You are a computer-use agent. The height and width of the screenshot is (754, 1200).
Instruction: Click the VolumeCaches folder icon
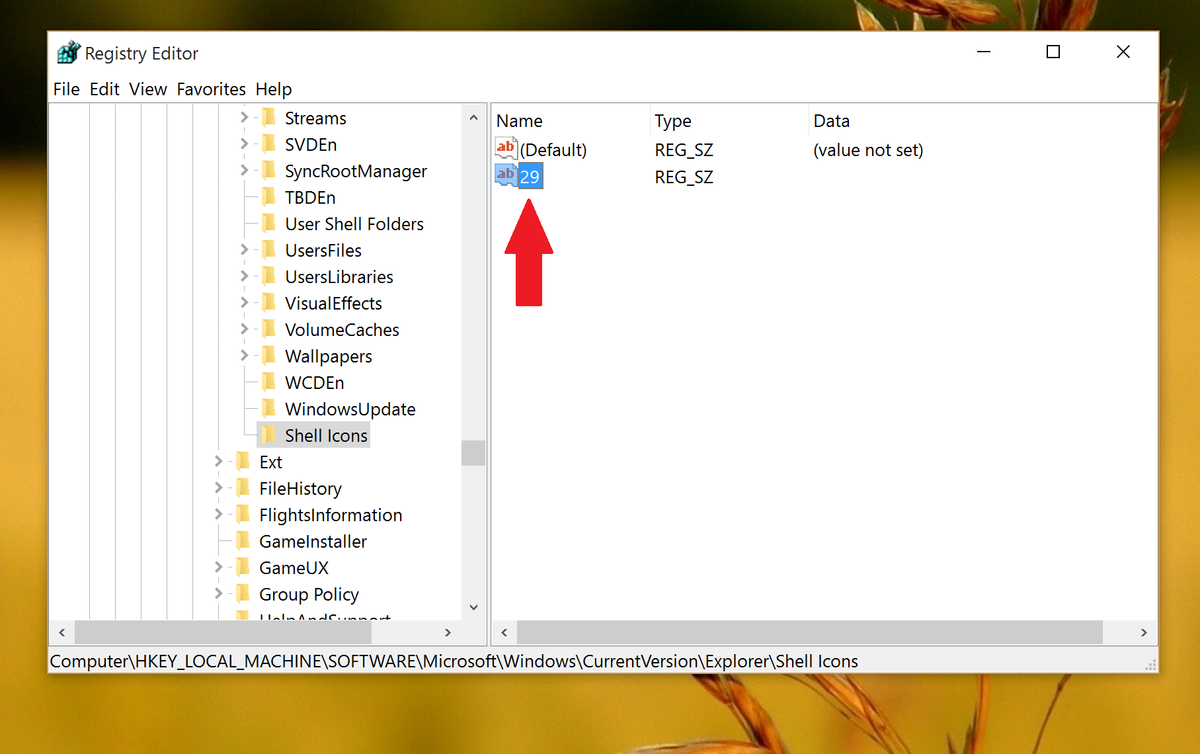point(267,330)
